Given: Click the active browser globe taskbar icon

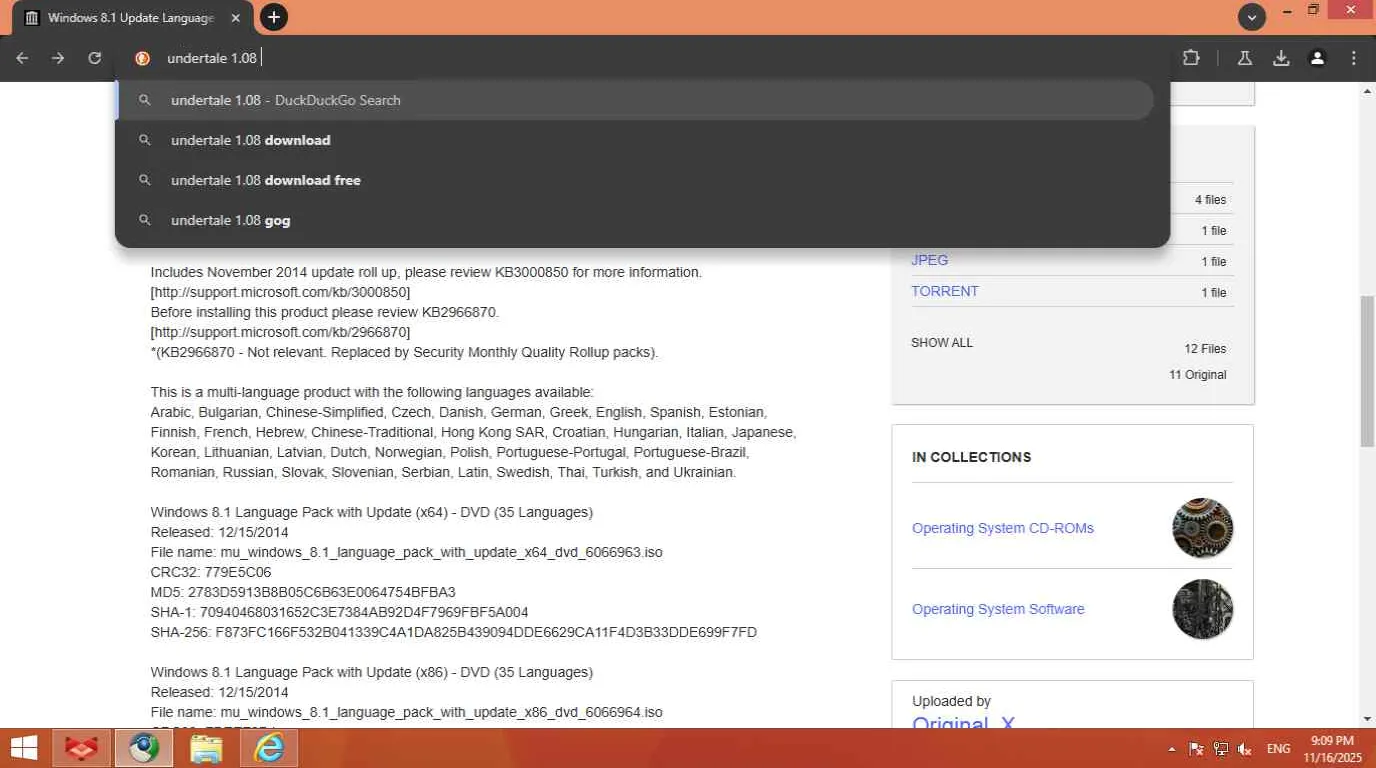Looking at the screenshot, I should click(144, 748).
